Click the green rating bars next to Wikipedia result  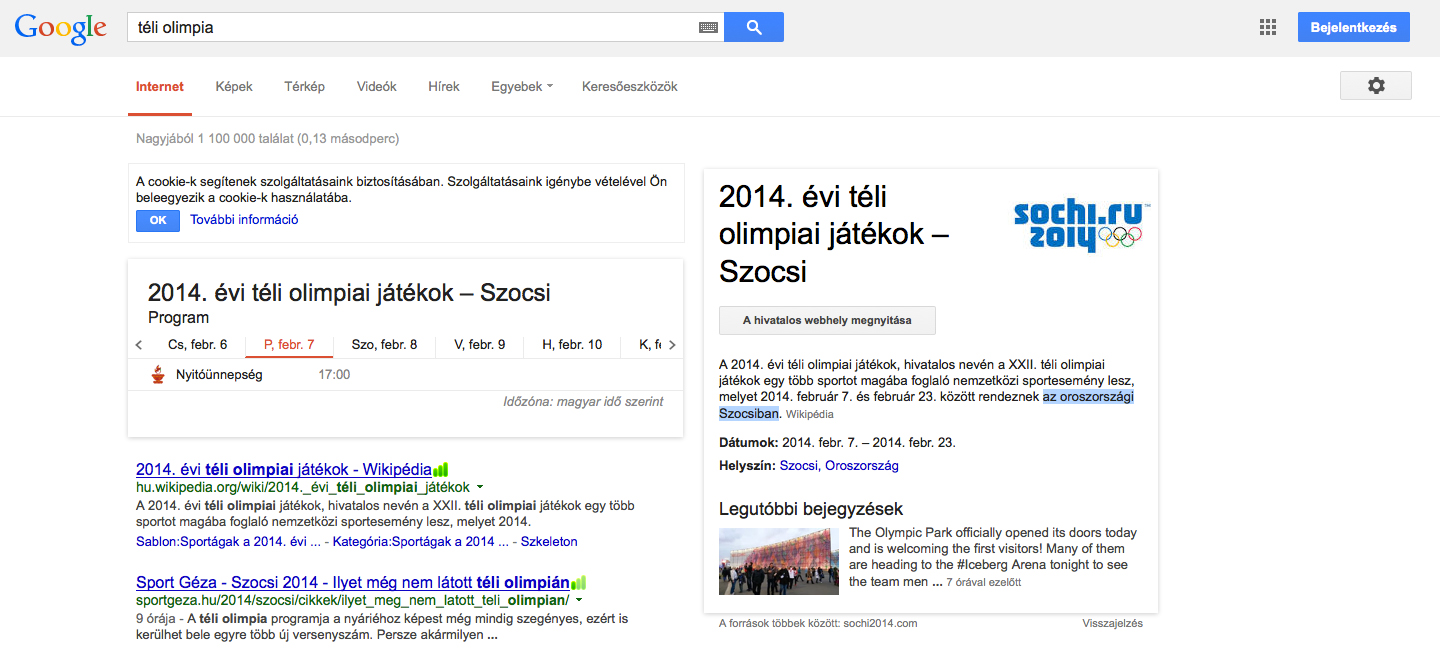point(441,469)
